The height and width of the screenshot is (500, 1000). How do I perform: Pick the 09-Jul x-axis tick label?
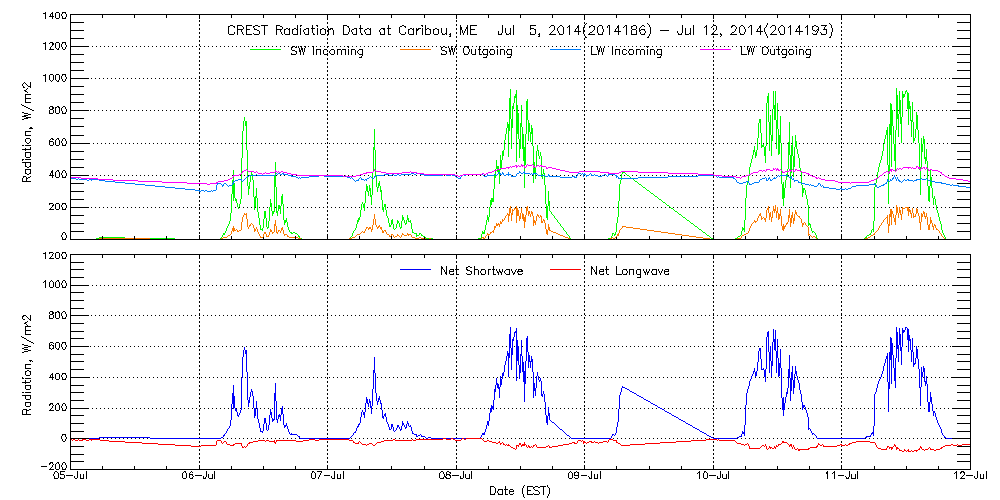click(x=585, y=477)
